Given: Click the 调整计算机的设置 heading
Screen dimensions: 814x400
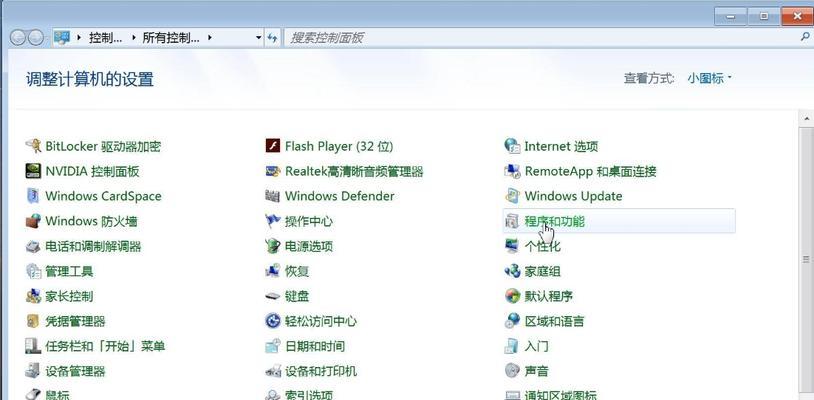Looking at the screenshot, I should pyautogui.click(x=90, y=79).
